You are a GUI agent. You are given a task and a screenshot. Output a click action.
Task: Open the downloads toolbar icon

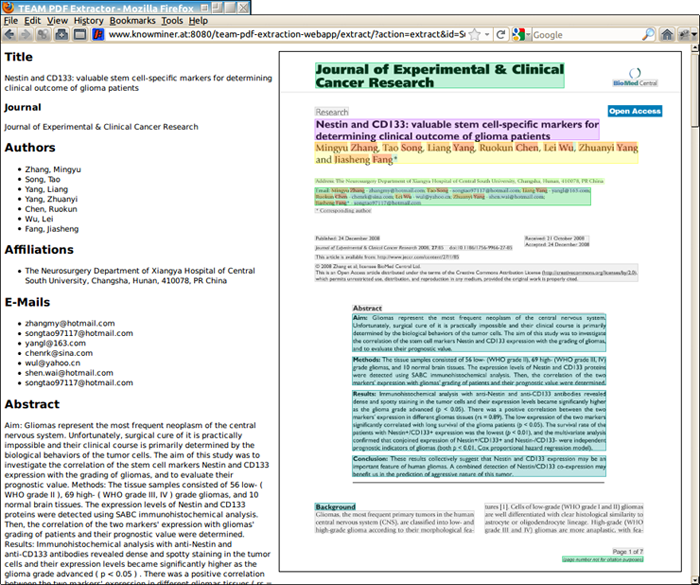[x=62, y=34]
